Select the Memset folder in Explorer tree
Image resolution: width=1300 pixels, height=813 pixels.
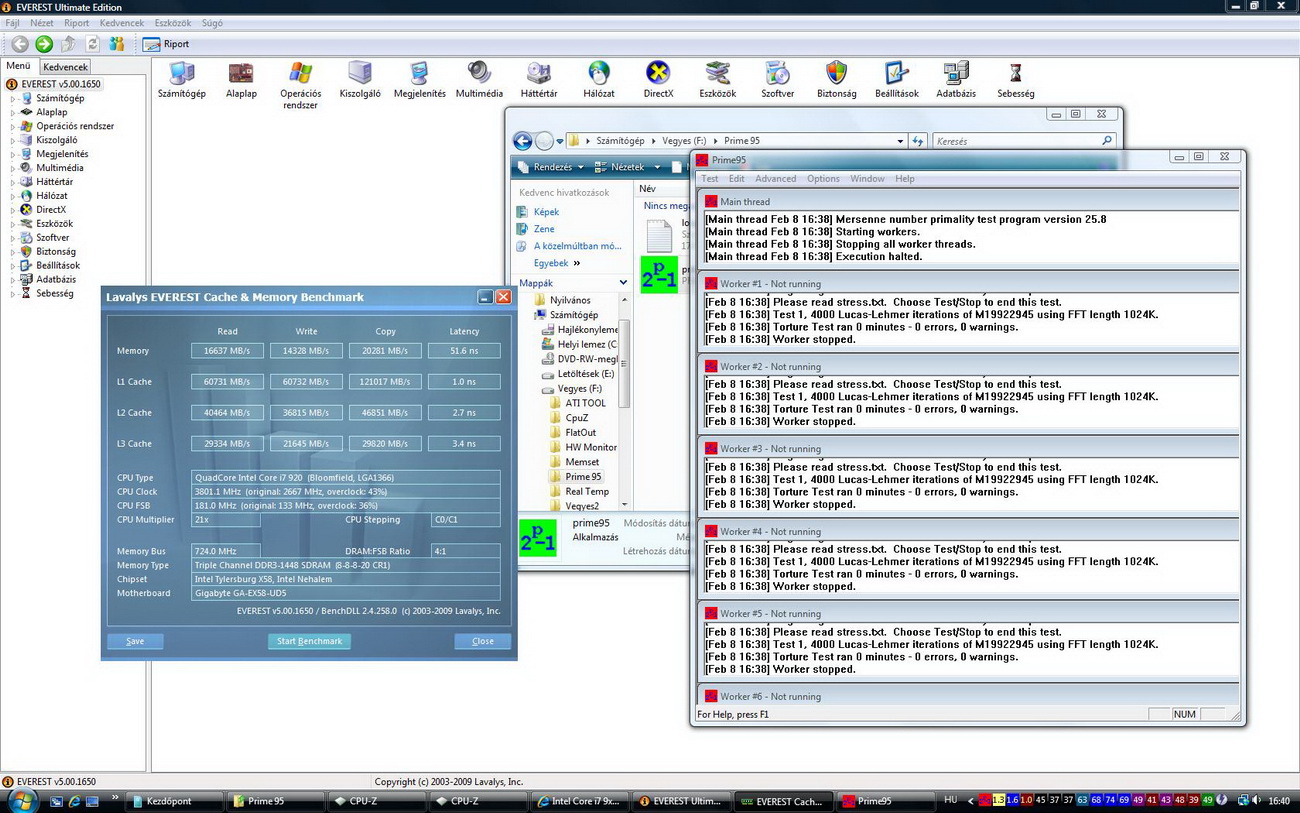(x=582, y=462)
